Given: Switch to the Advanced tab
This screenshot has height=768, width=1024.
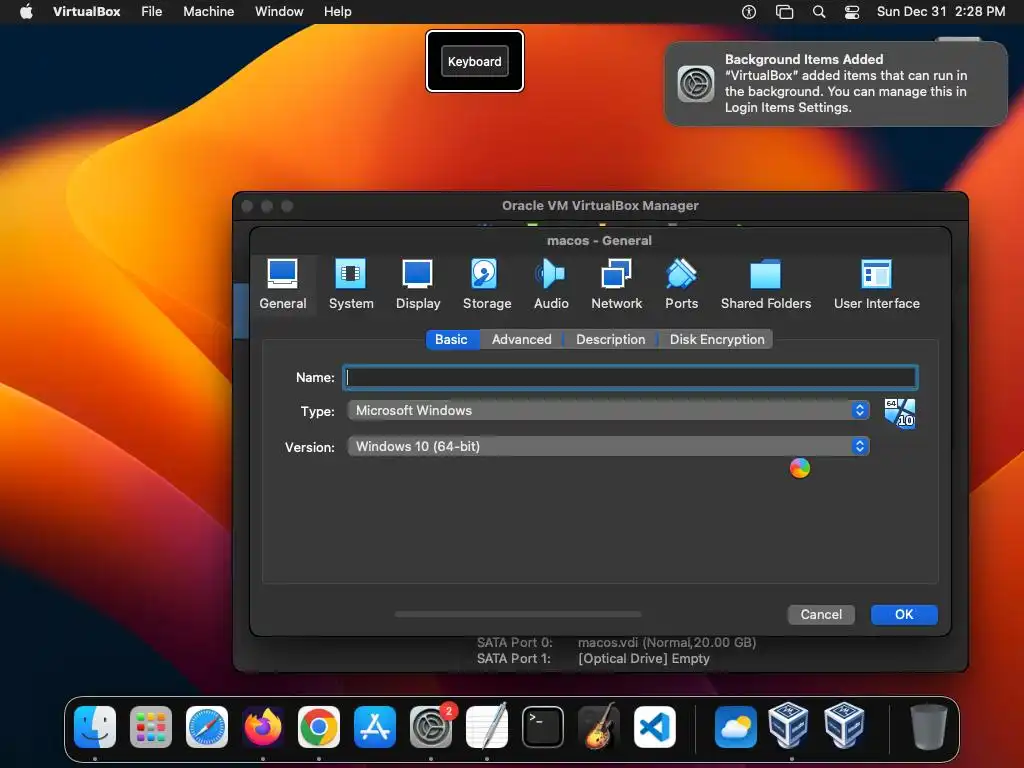Looking at the screenshot, I should (x=521, y=340).
